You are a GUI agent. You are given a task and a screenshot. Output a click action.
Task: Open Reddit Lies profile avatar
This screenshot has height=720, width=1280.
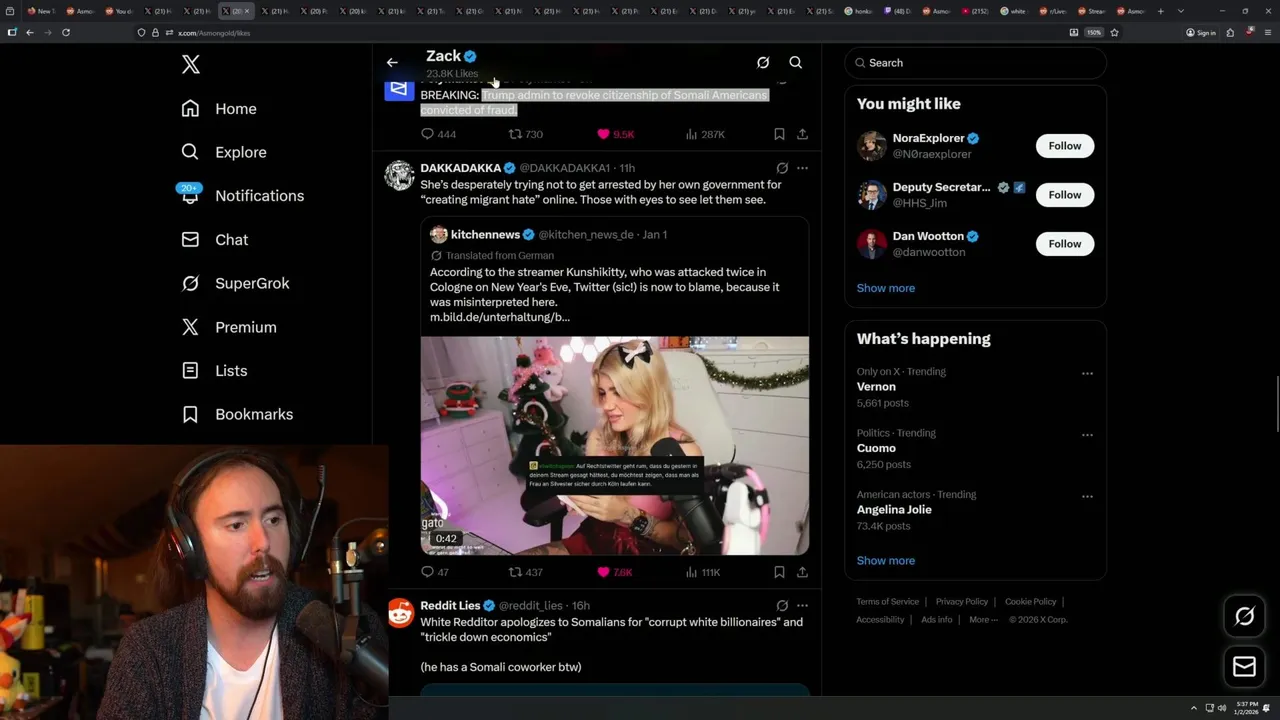click(399, 613)
